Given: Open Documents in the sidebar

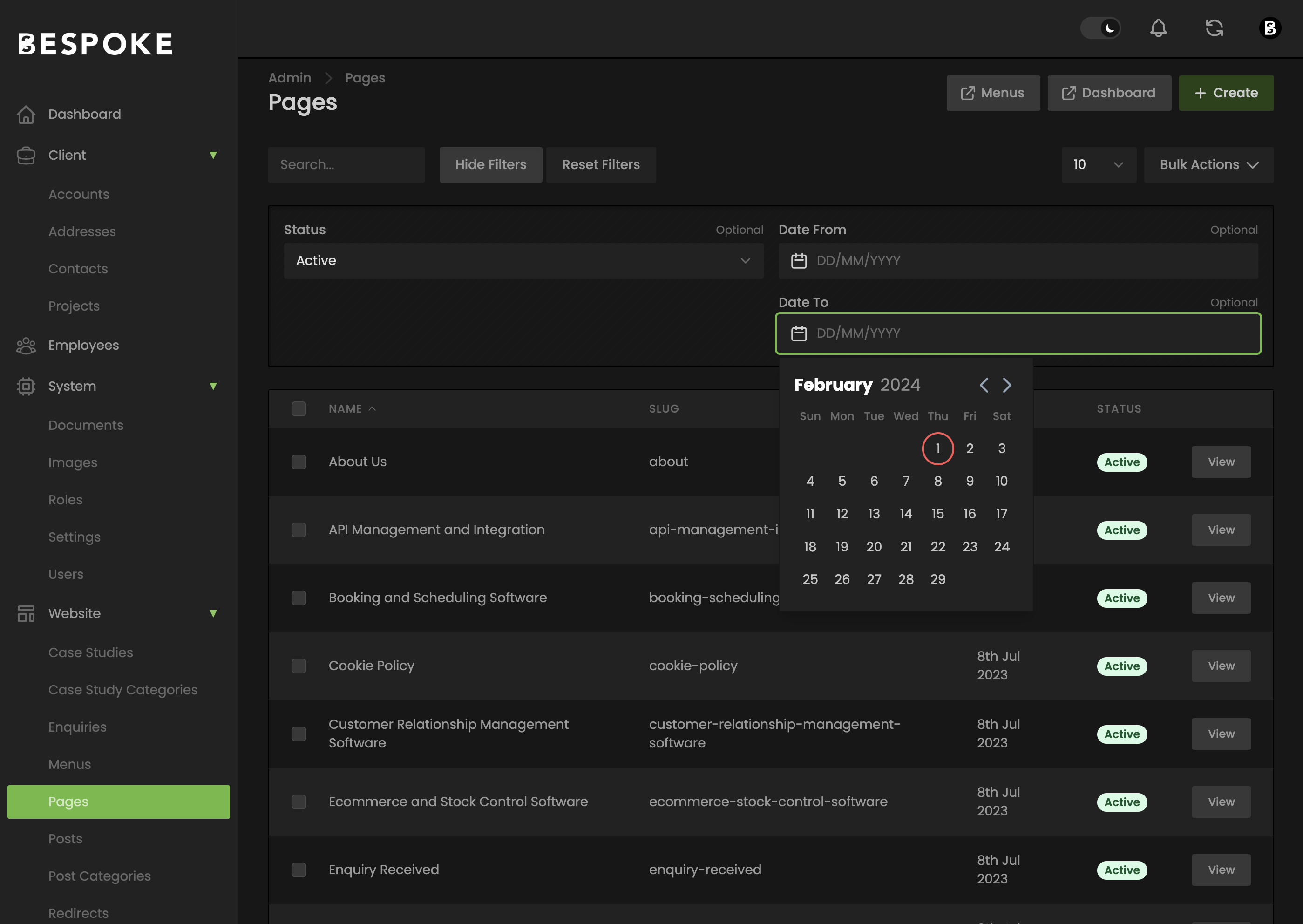Looking at the screenshot, I should [x=85, y=426].
